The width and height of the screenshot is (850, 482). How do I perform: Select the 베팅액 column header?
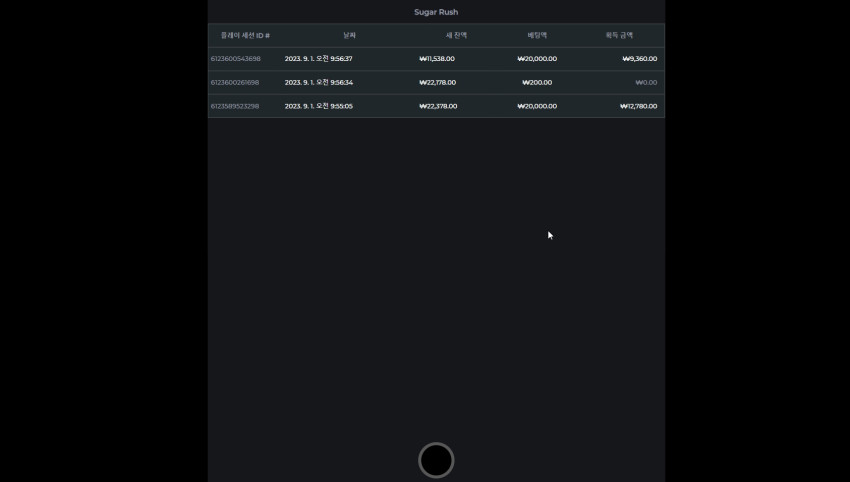point(537,35)
